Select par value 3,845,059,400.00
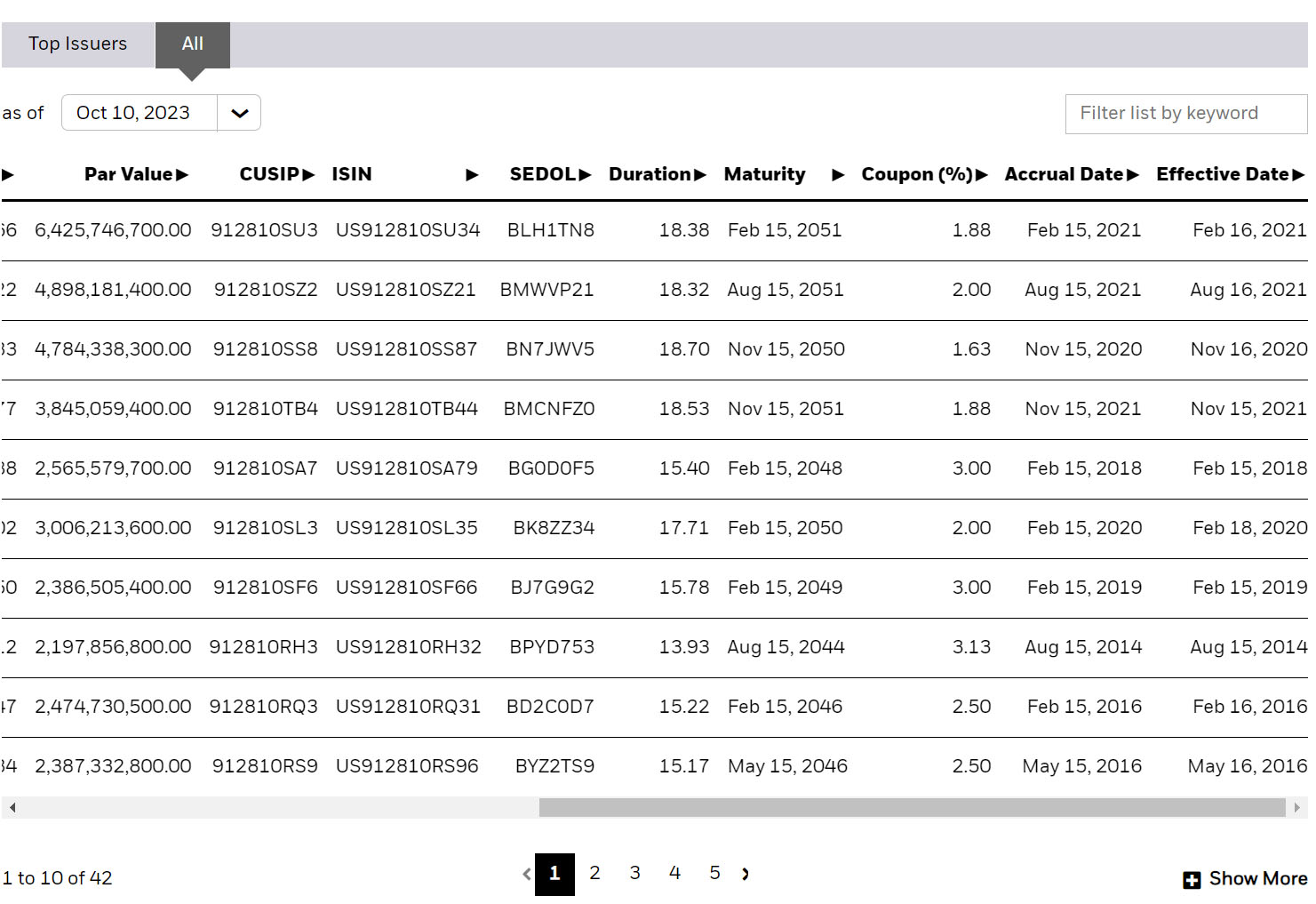 [x=113, y=409]
